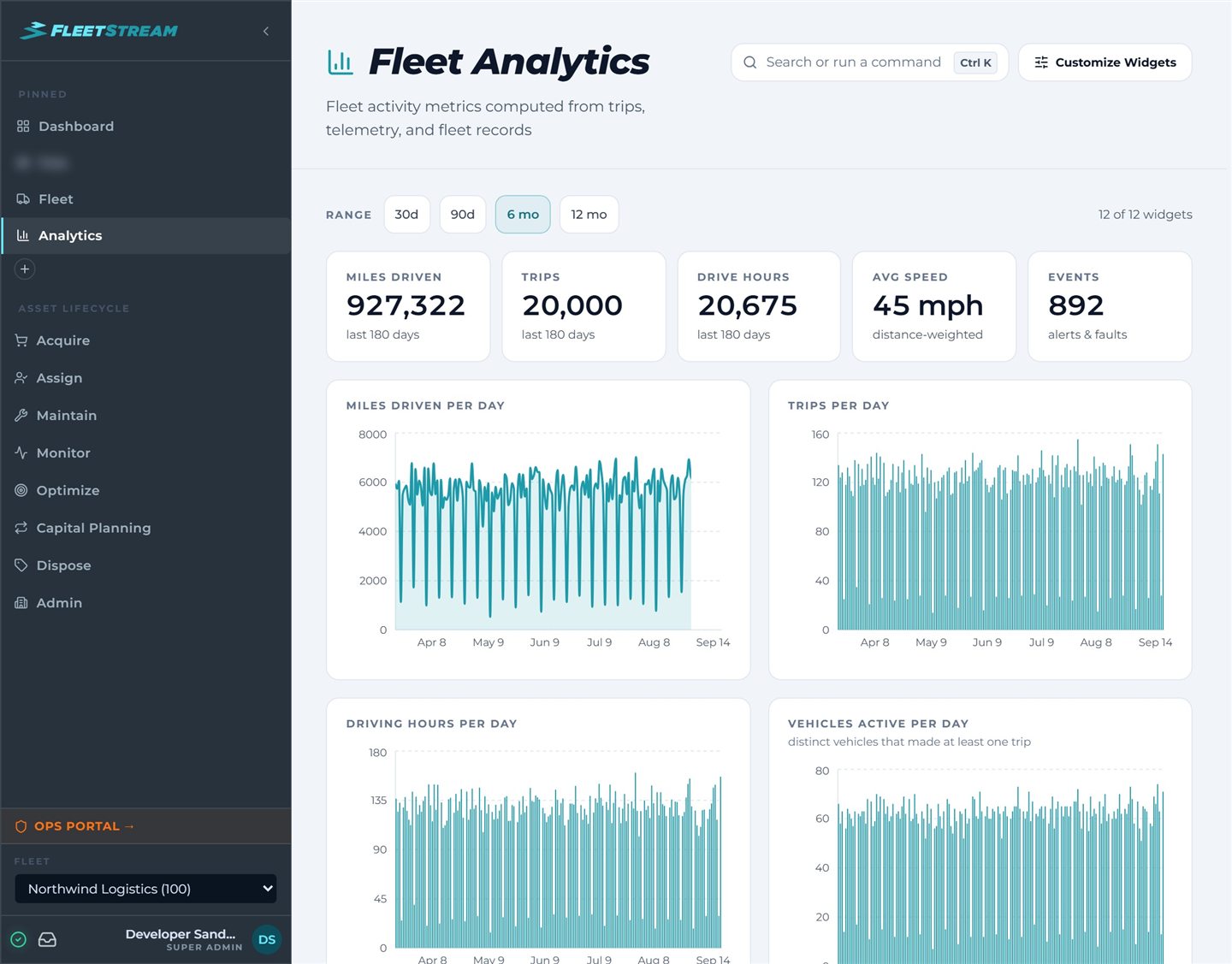Click the Ctrl K shortcut badge

point(975,62)
